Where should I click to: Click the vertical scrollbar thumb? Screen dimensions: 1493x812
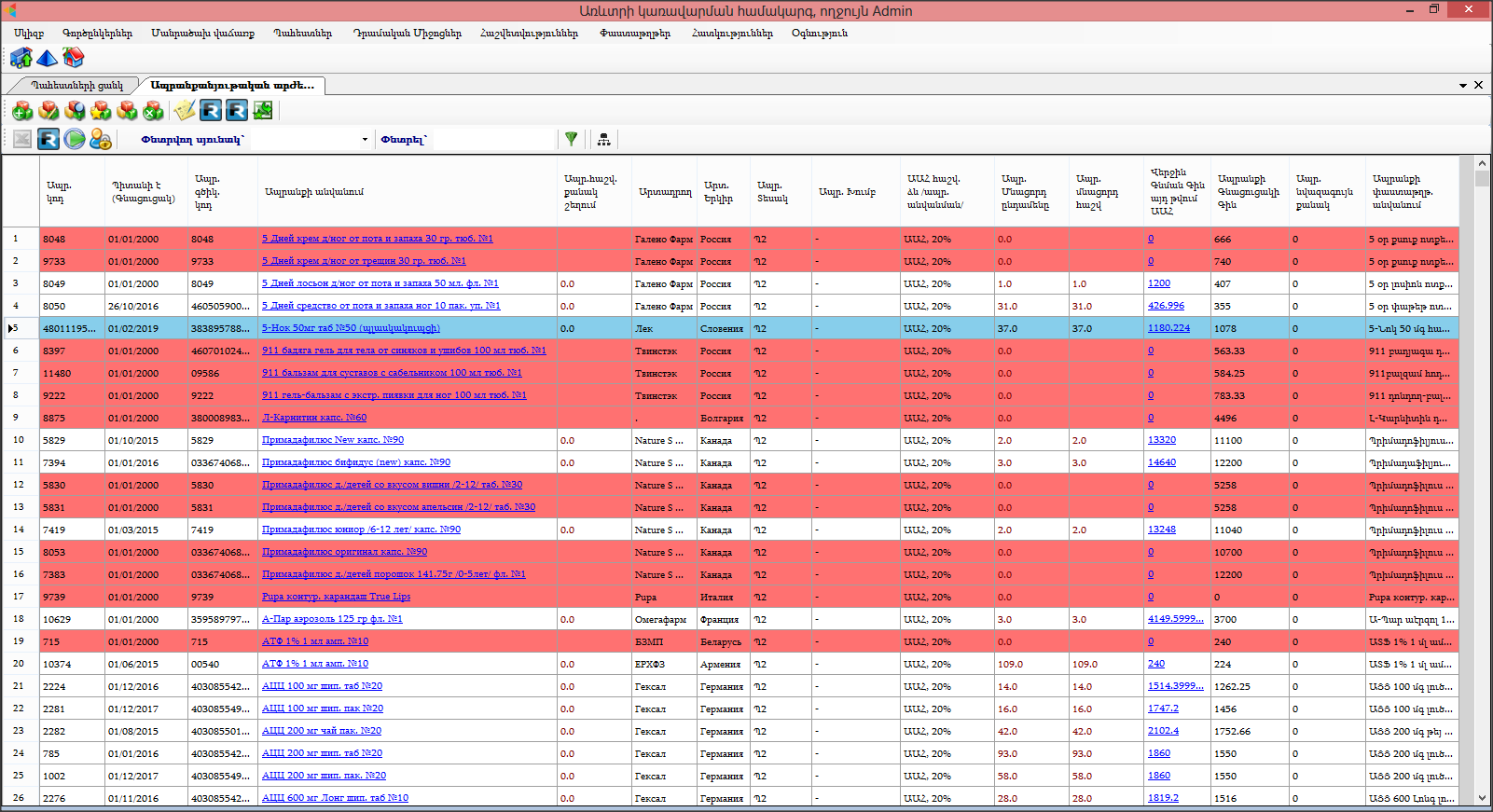[1483, 179]
